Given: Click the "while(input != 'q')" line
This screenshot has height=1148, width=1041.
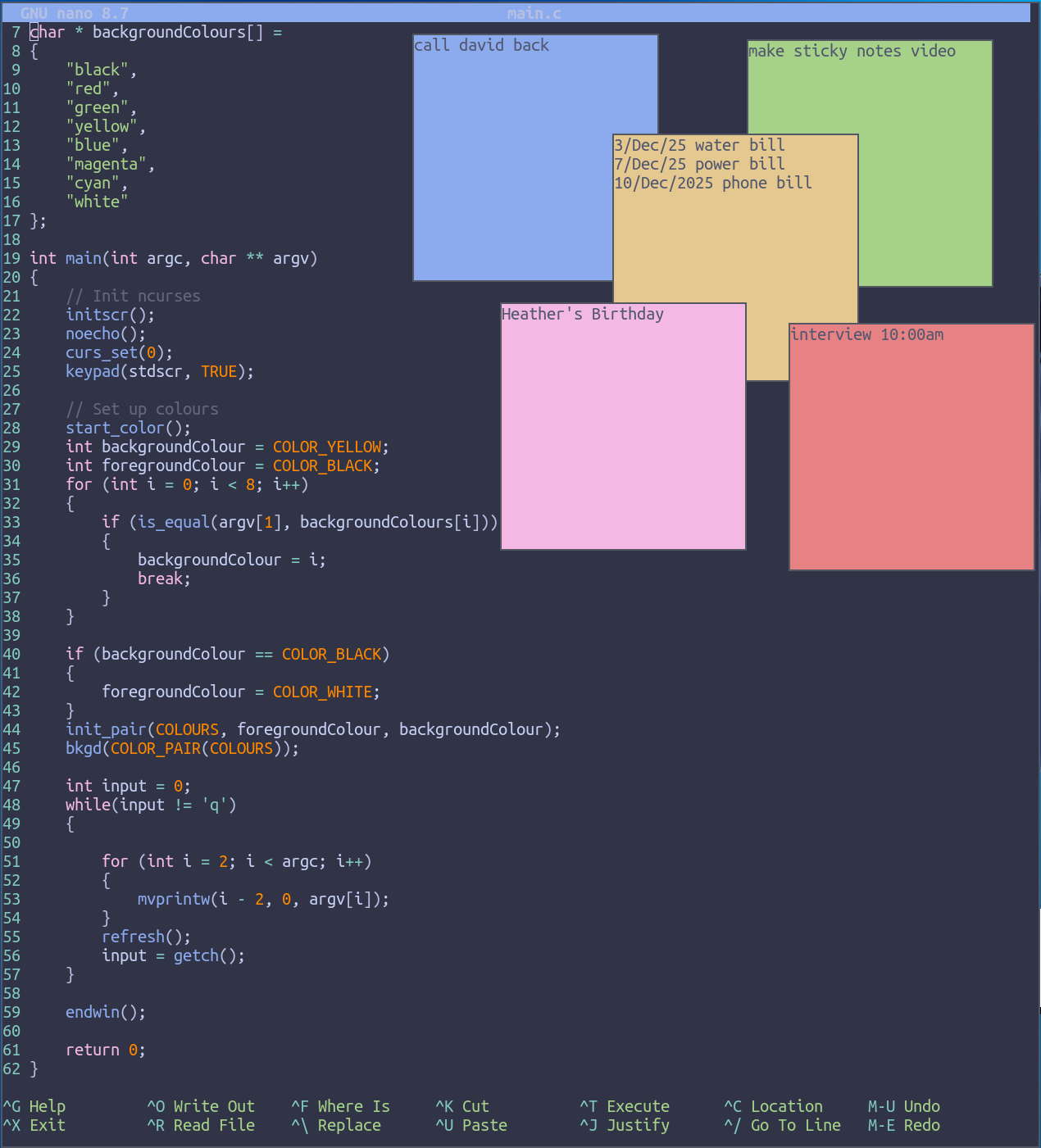Looking at the screenshot, I should pos(151,805).
